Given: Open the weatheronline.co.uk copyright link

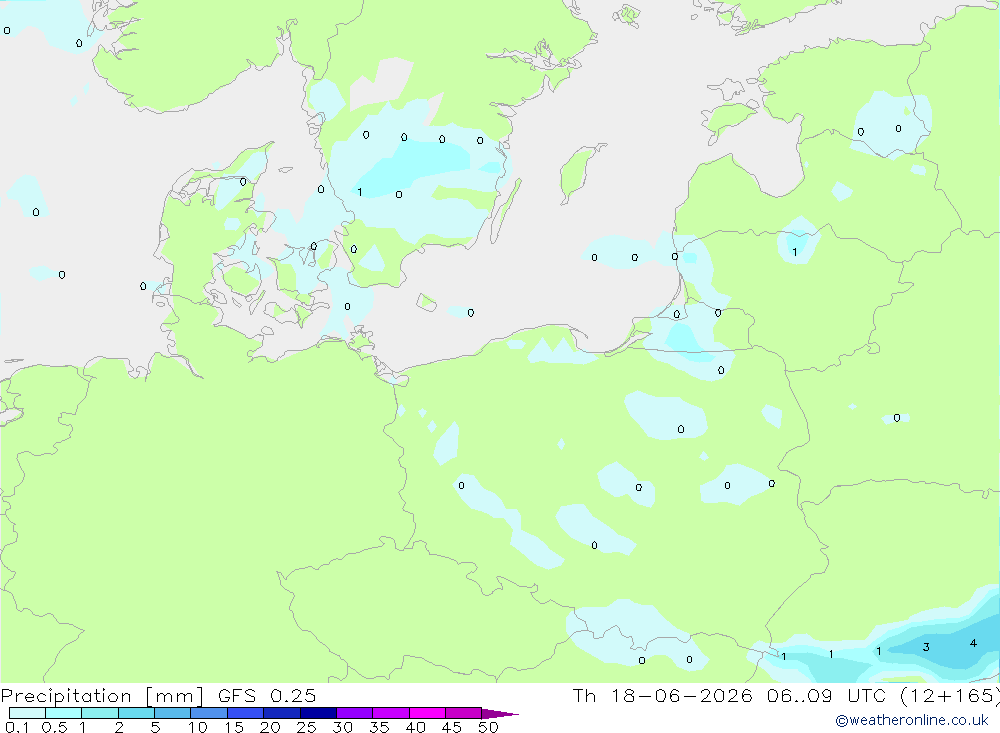Looking at the screenshot, I should 912,720.
